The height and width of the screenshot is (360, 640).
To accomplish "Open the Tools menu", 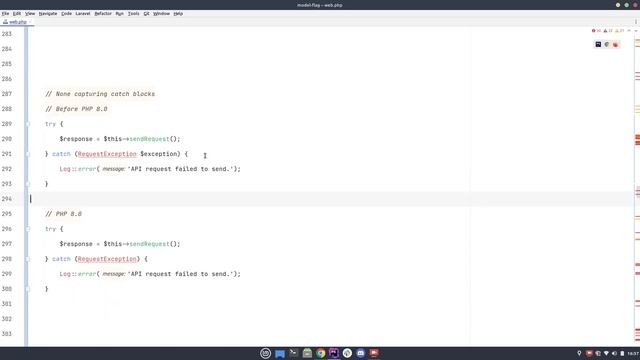I will [133, 13].
